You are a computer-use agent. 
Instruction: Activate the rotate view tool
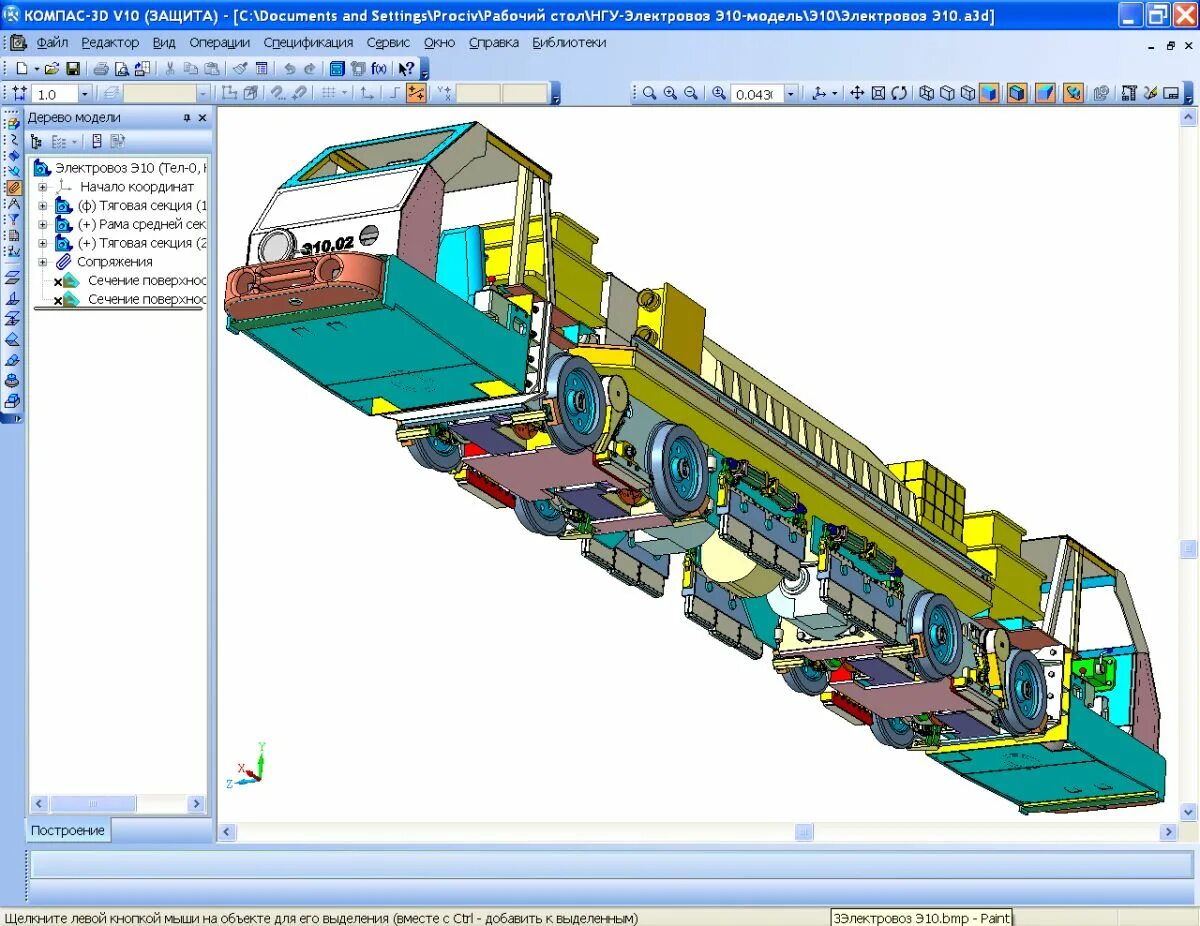(x=899, y=93)
